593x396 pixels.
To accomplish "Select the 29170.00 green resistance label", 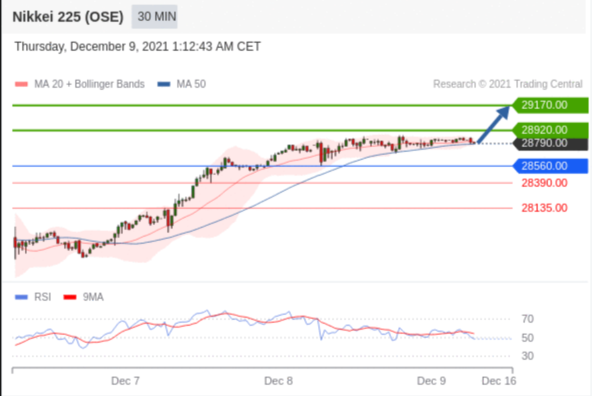I will click(x=550, y=105).
